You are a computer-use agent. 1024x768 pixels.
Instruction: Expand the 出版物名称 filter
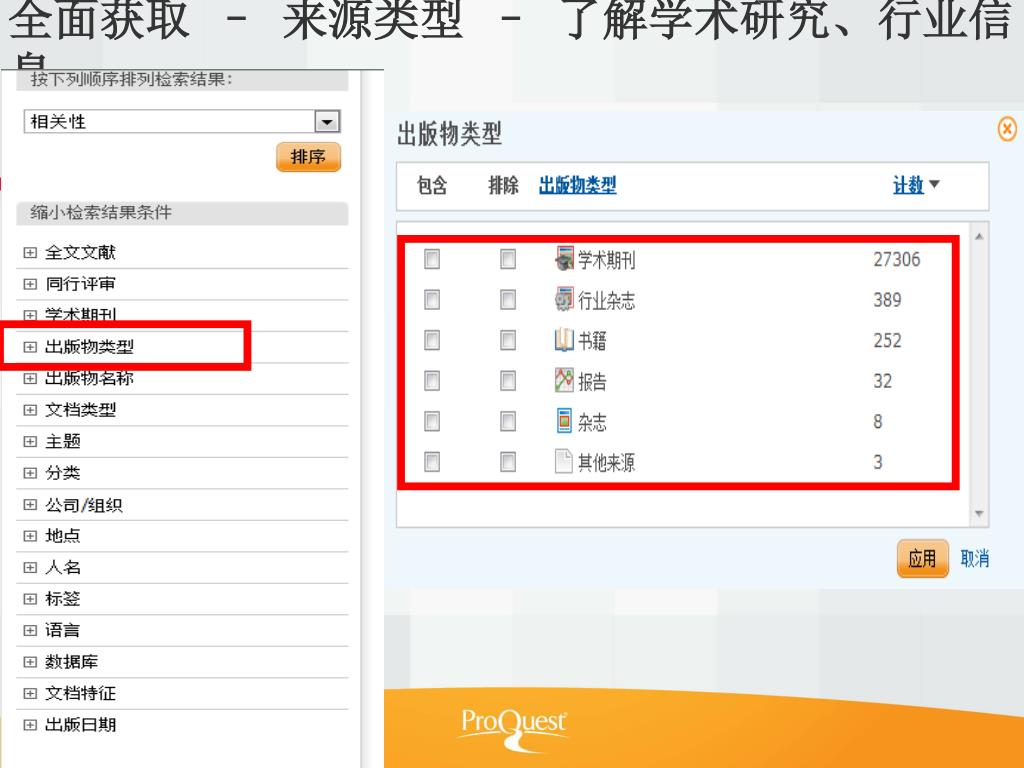30,378
